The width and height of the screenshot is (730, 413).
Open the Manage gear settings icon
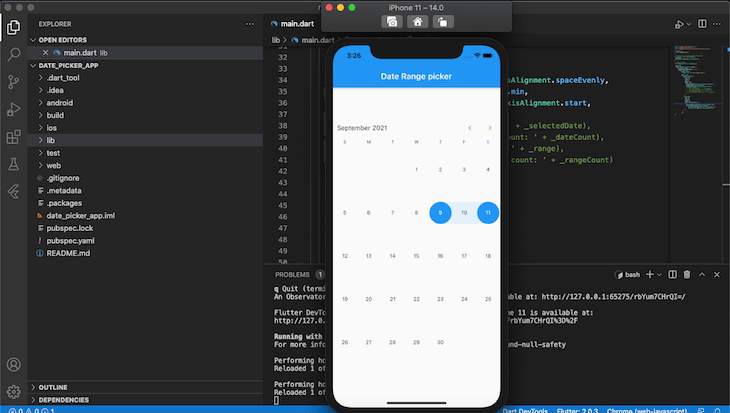tap(14, 391)
